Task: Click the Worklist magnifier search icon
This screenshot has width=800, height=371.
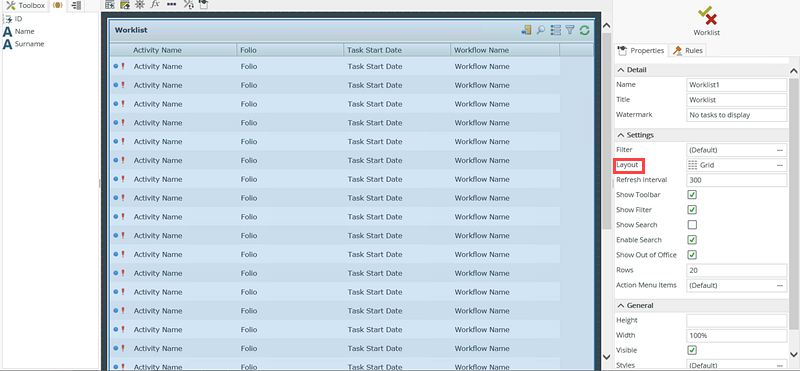Action: click(541, 30)
